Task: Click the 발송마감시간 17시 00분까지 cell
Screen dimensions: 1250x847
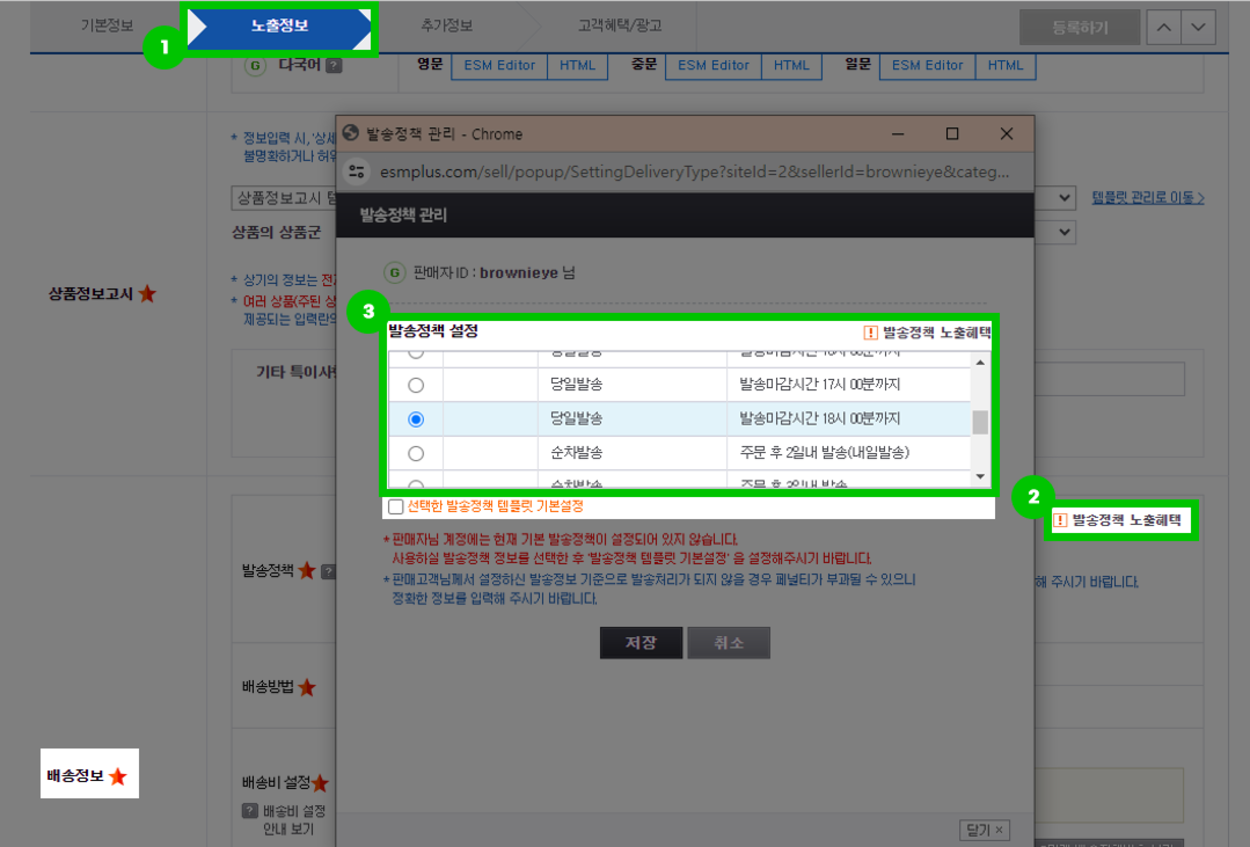Action: click(848, 385)
